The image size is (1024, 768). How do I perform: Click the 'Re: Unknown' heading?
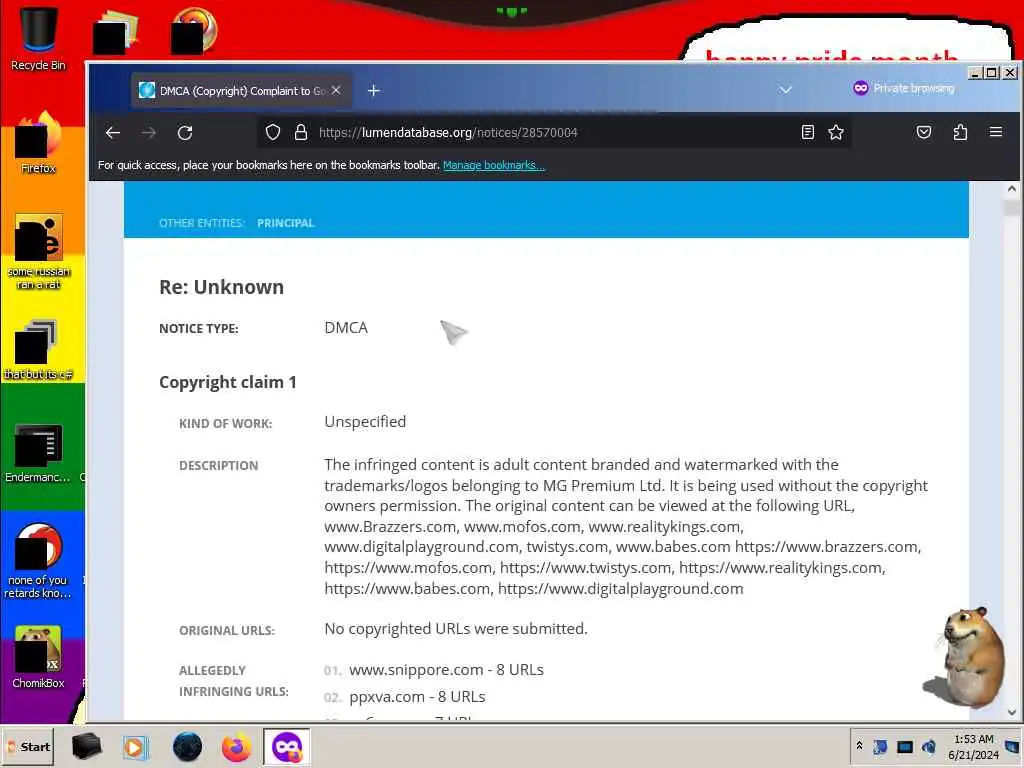tap(221, 287)
